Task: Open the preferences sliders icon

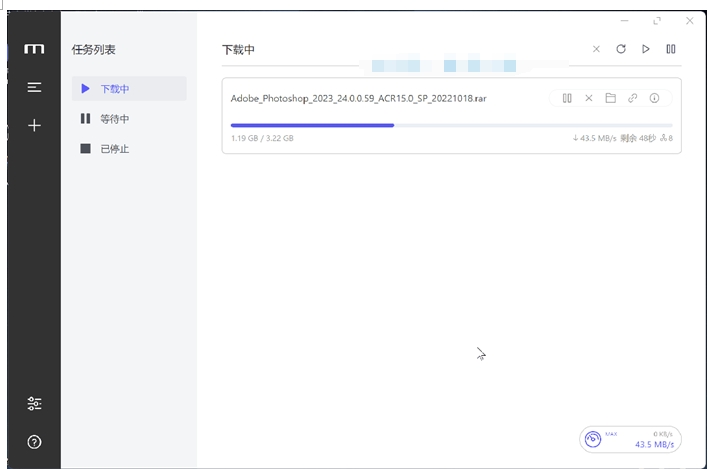Action: 34,403
